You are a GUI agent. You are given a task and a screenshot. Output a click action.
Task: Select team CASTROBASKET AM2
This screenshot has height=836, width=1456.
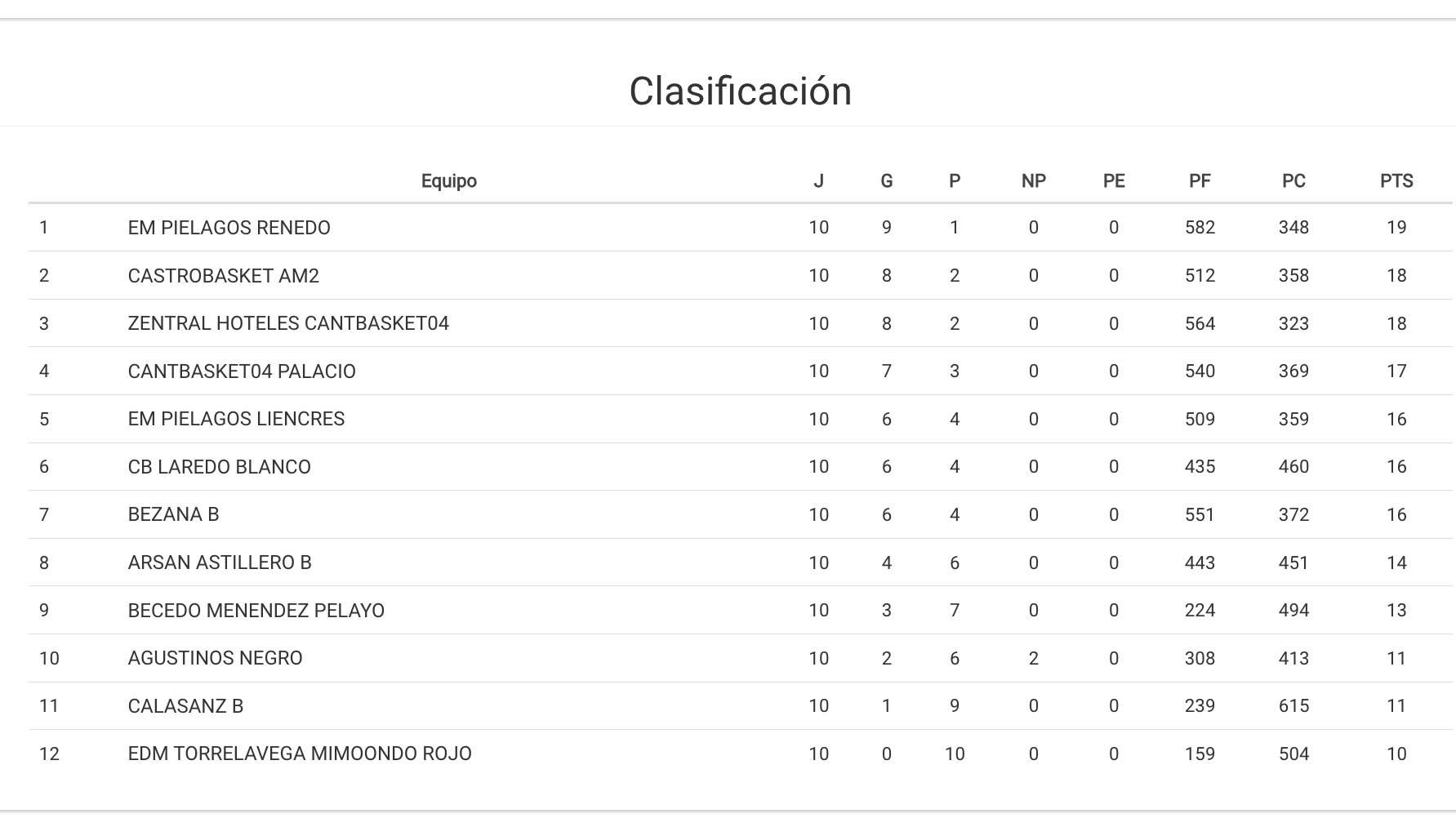coord(223,276)
